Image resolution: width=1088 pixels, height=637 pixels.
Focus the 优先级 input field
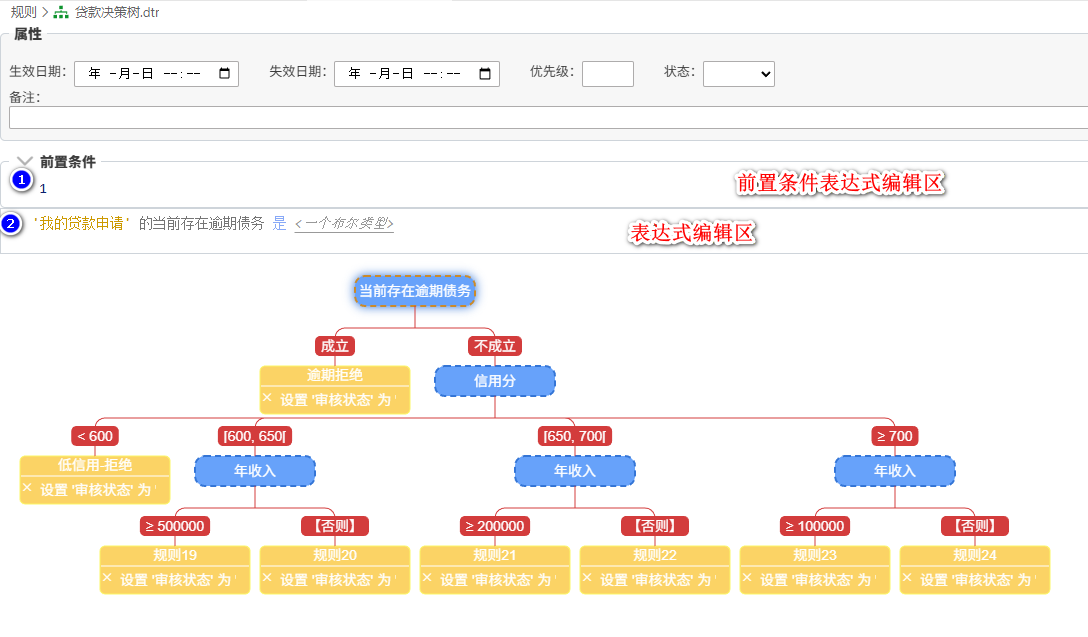607,74
